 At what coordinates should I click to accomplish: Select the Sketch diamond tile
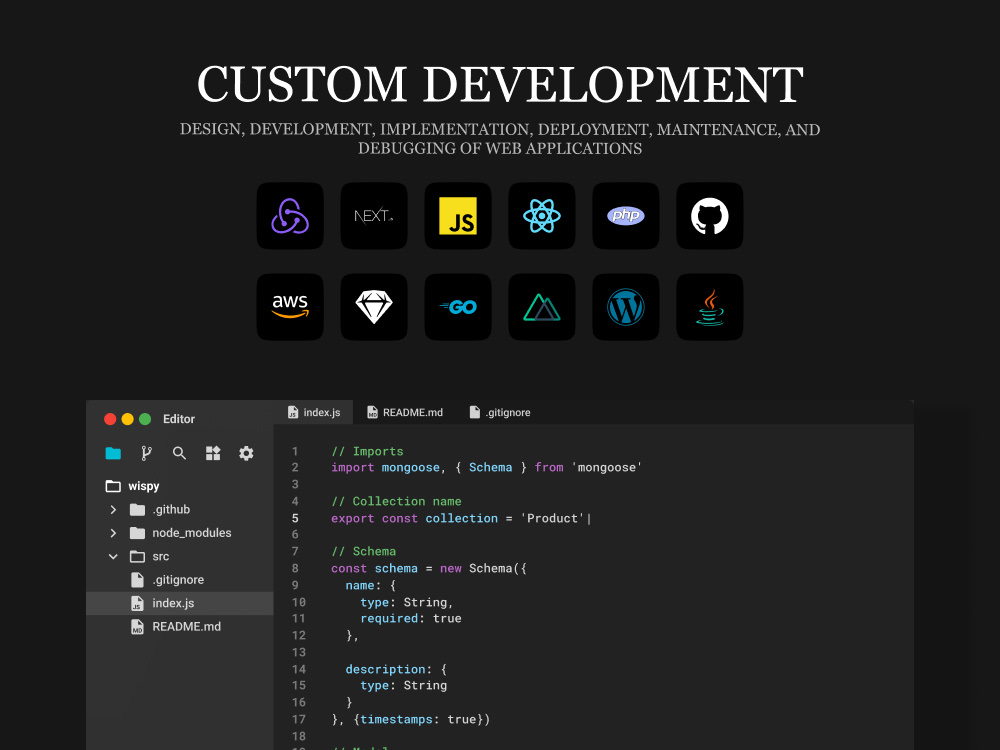(374, 307)
